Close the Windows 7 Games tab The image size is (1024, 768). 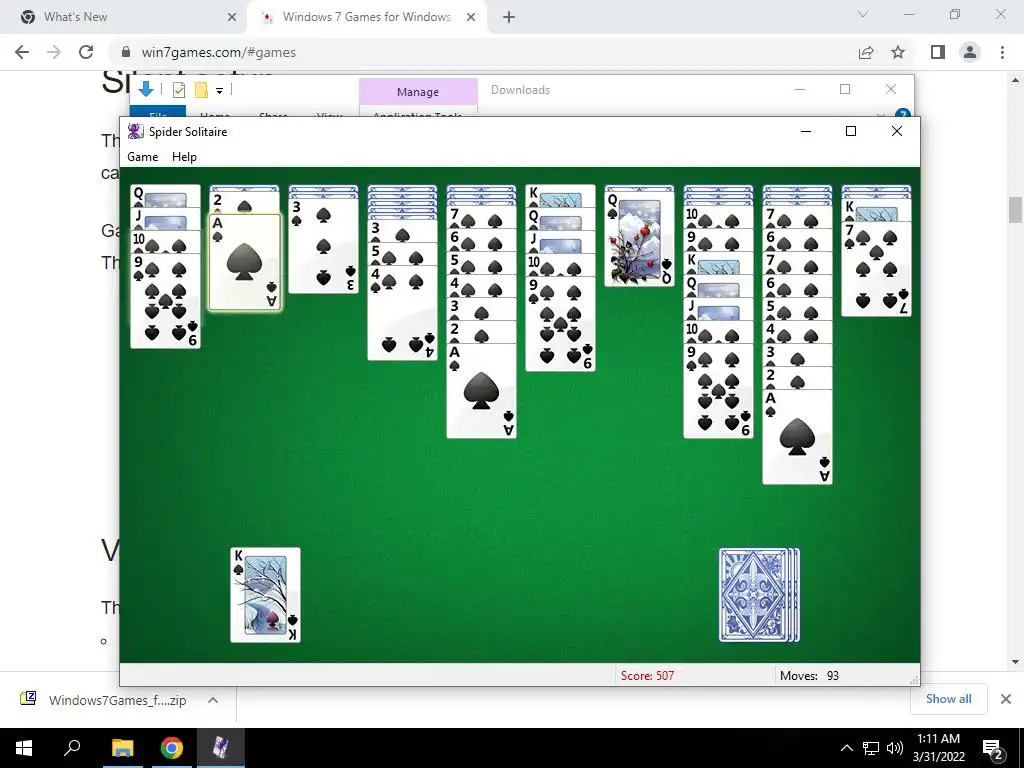coord(471,17)
